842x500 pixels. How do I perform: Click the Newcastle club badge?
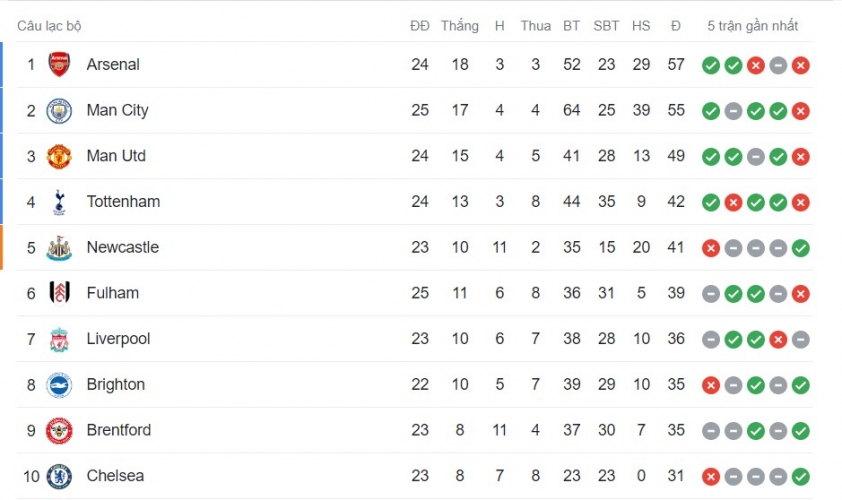[59, 248]
